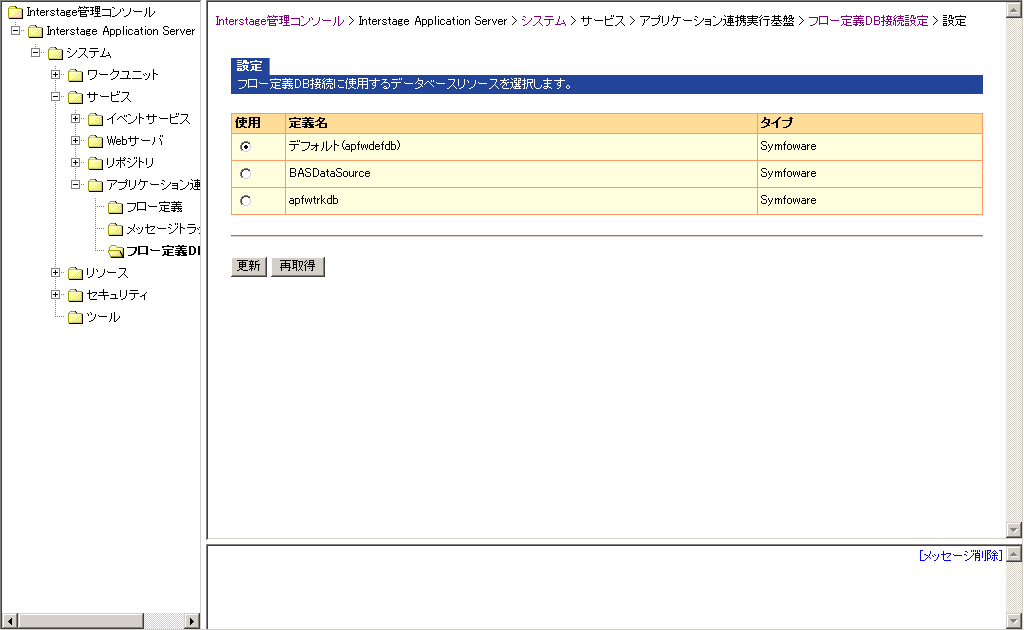This screenshot has width=1024, height=630.
Task: Click the Webサーバ folder icon
Action: (x=95, y=141)
